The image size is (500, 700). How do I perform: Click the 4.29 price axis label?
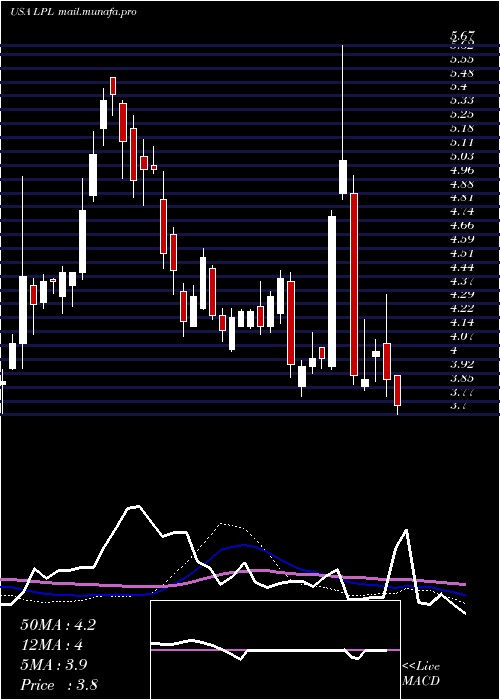[x=462, y=295]
